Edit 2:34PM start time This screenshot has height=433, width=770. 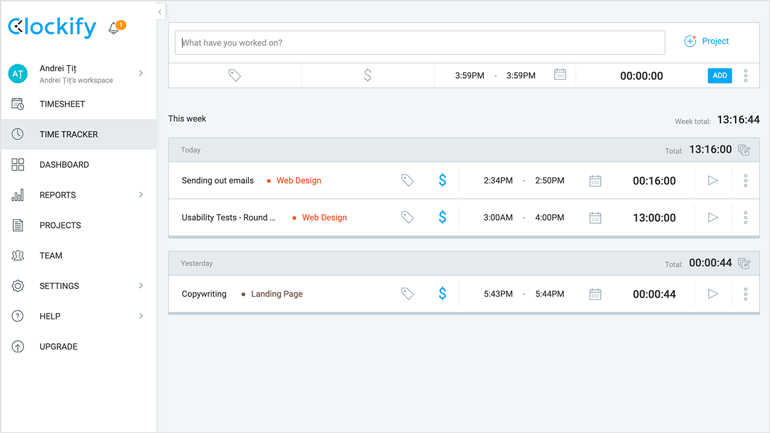tap(498, 181)
